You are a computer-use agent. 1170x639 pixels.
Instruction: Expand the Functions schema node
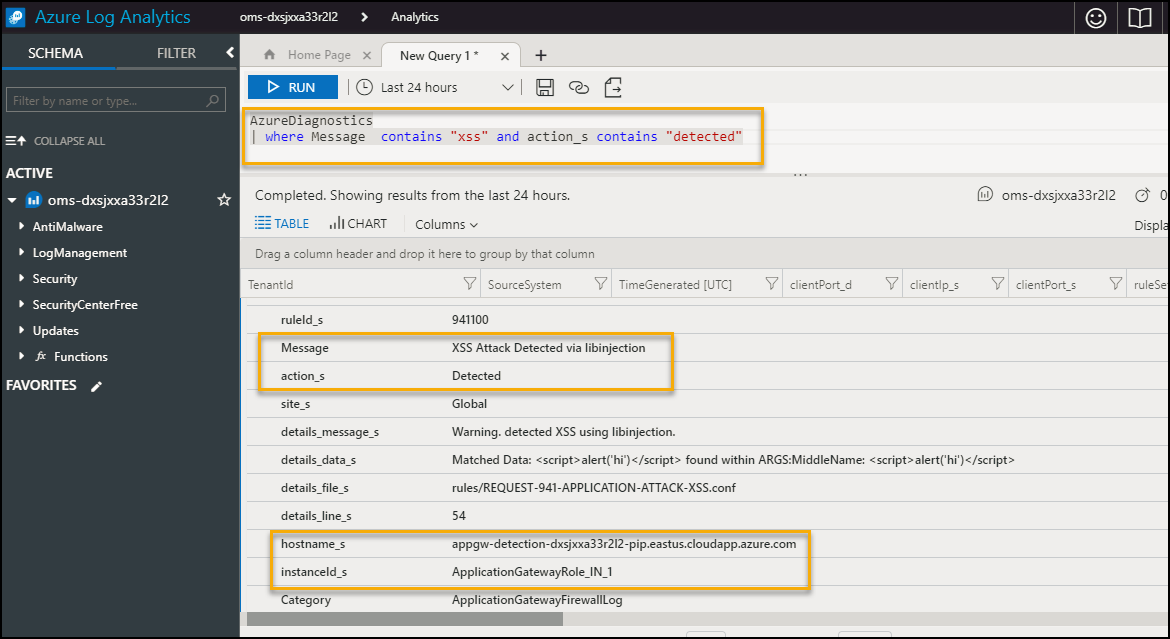[22, 356]
